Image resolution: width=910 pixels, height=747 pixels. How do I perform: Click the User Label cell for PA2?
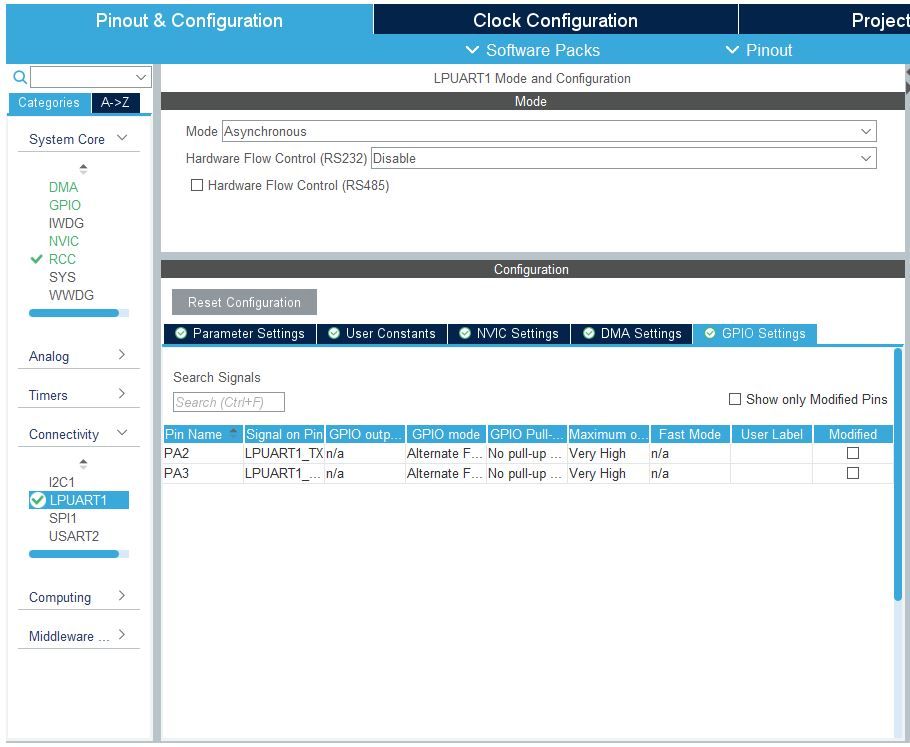(x=771, y=453)
